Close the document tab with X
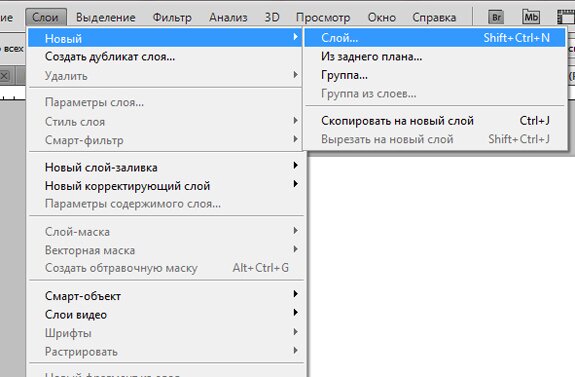575x377 pixels. click(x=4, y=76)
